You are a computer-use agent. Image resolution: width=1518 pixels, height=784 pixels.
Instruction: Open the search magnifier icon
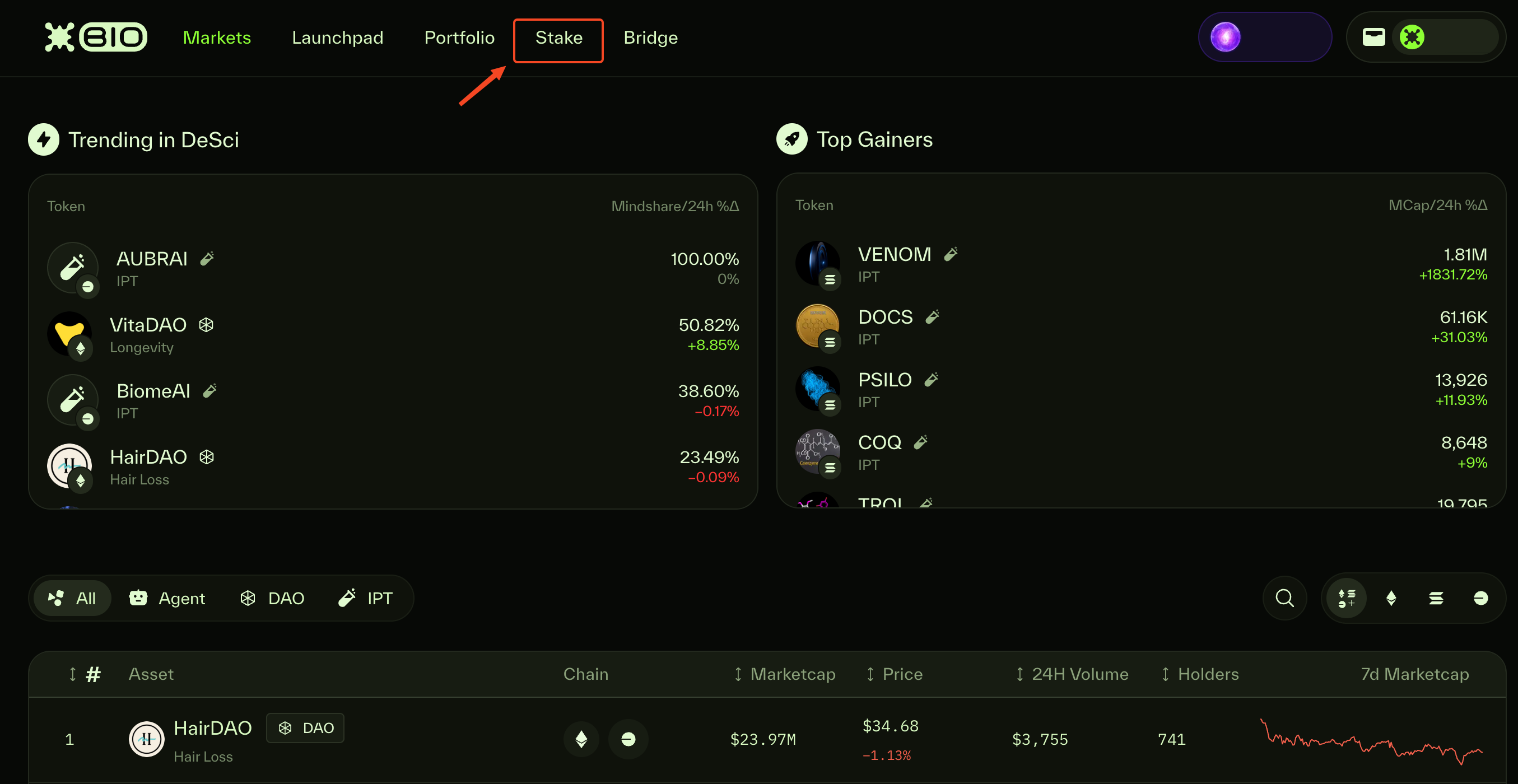(x=1284, y=598)
